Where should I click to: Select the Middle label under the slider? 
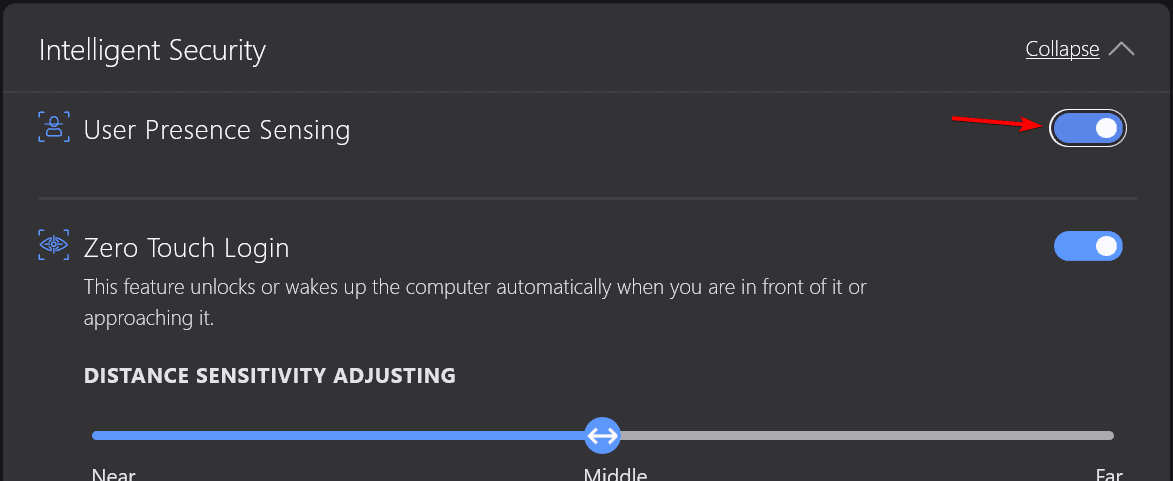pyautogui.click(x=616, y=474)
